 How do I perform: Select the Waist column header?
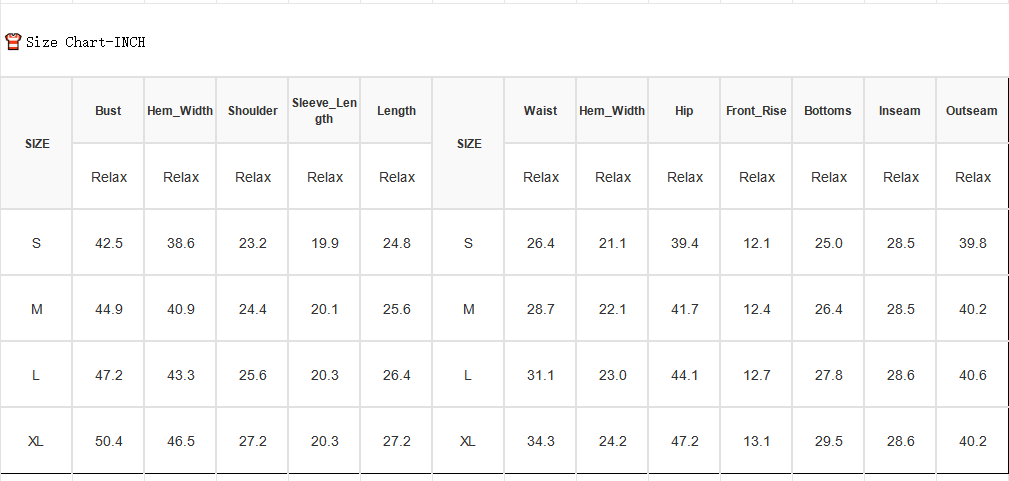click(541, 111)
